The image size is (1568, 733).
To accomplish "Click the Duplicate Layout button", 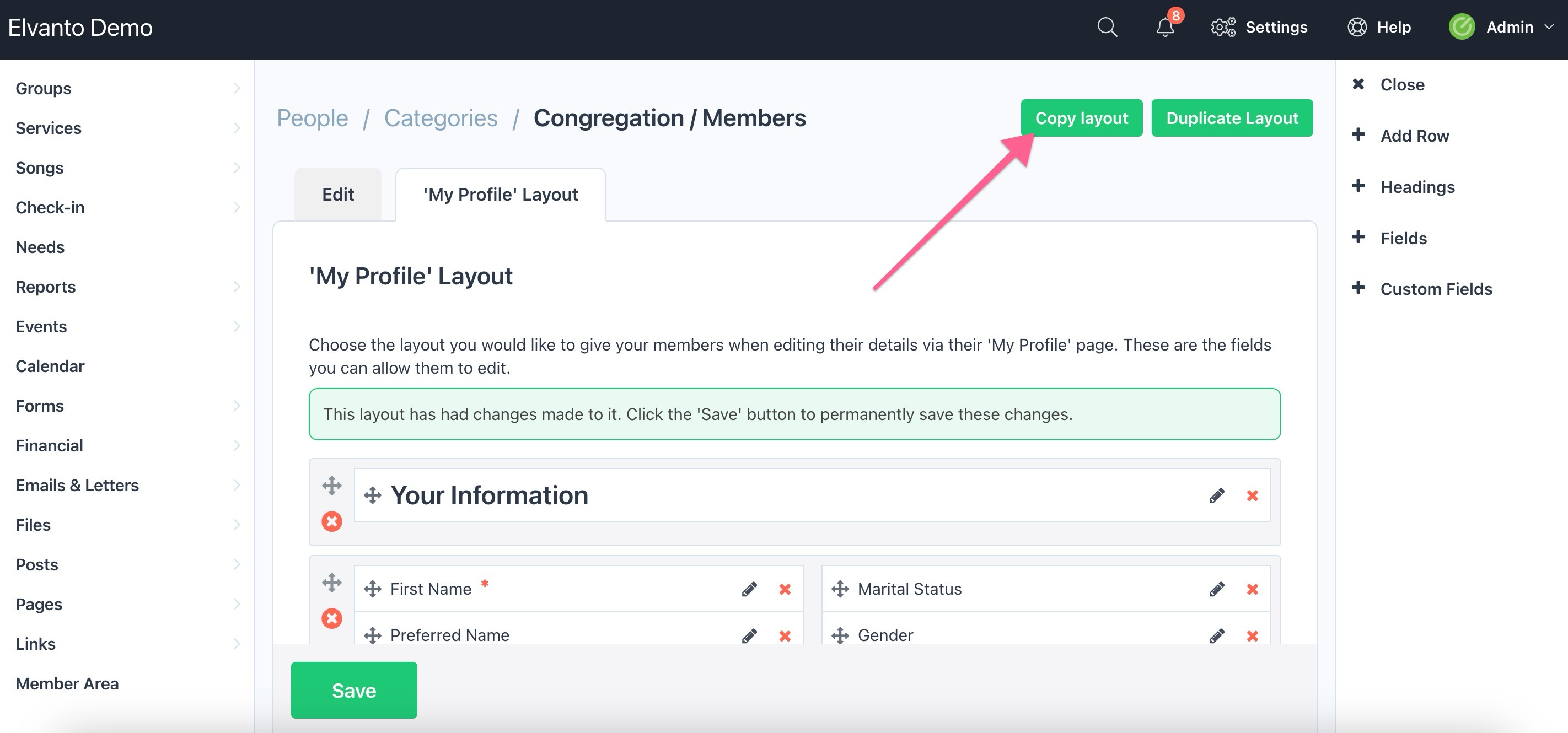I will (x=1232, y=118).
